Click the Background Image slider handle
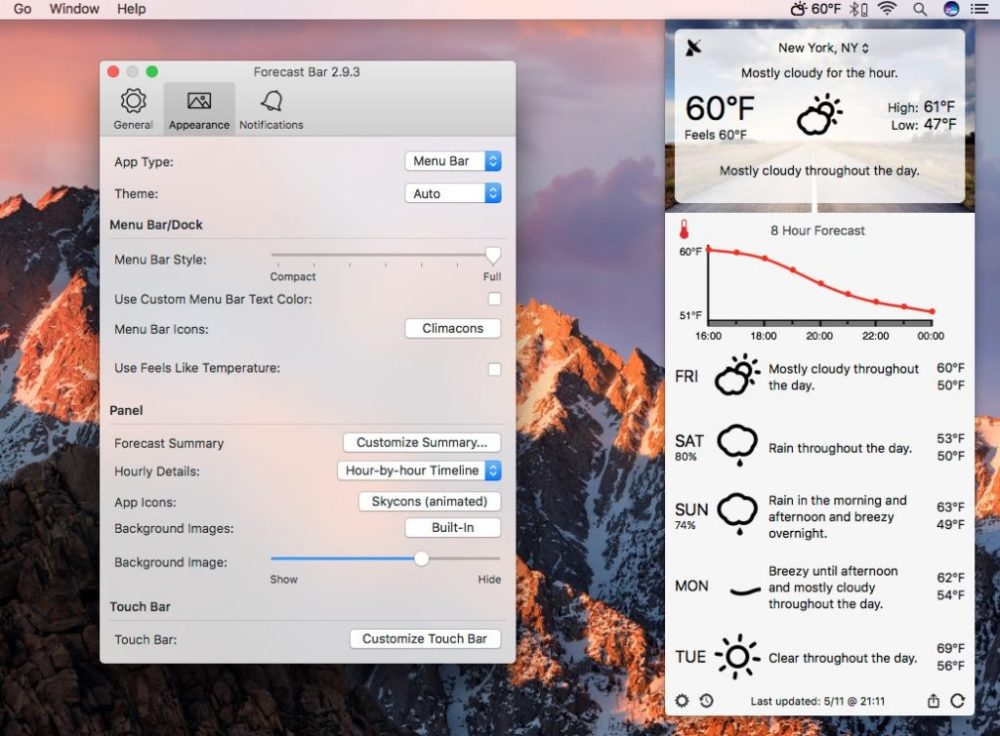The height and width of the screenshot is (736, 1000). click(421, 559)
